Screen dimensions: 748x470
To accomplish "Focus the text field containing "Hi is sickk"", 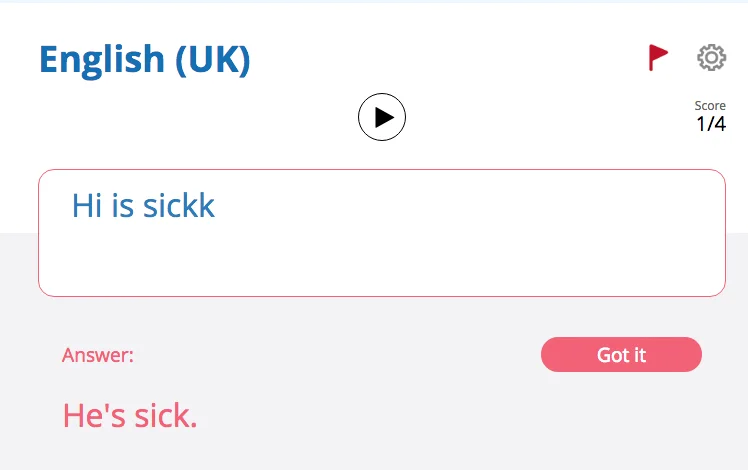I will click(x=381, y=233).
